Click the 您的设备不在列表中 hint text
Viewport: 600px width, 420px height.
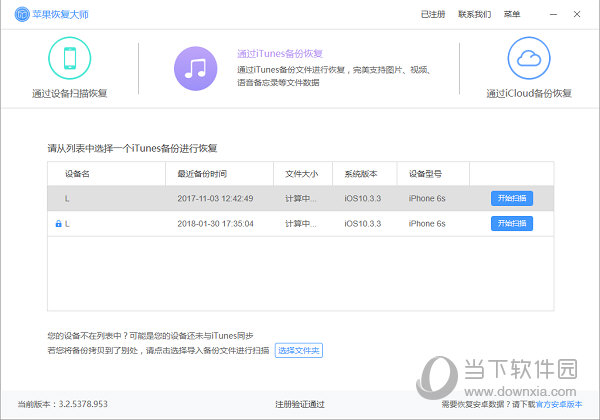click(150, 336)
